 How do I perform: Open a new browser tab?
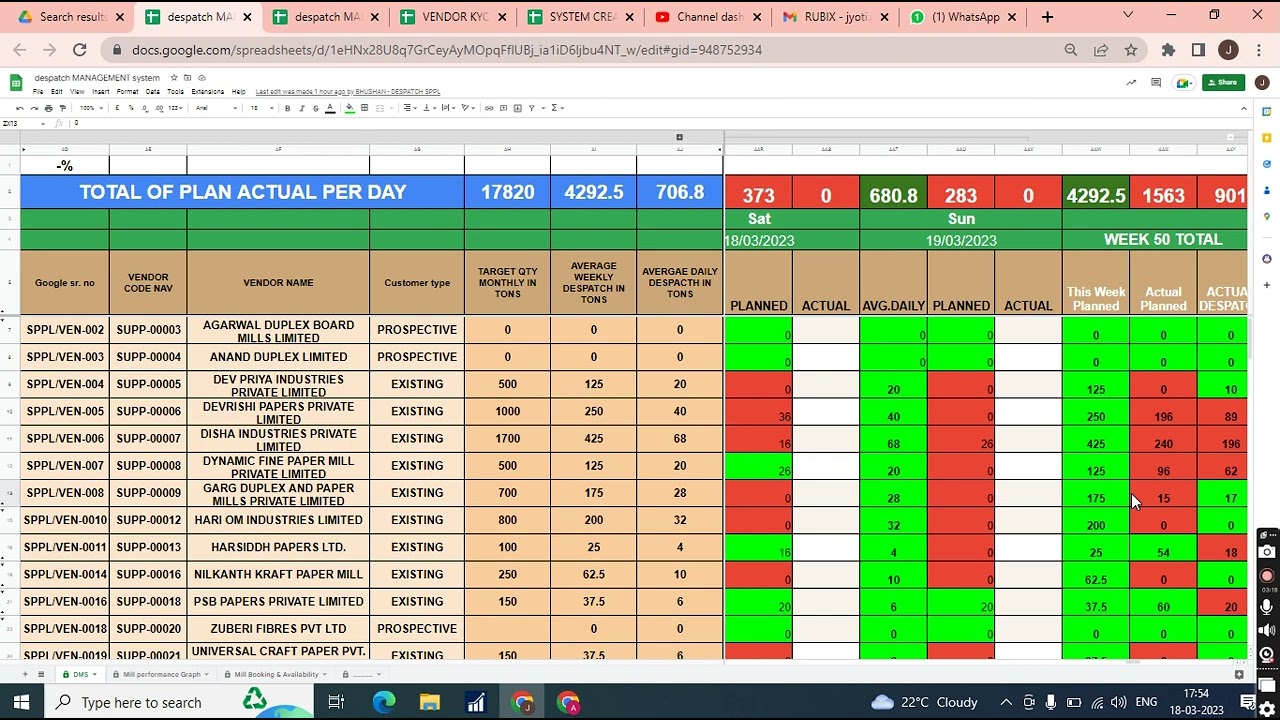tap(1047, 17)
